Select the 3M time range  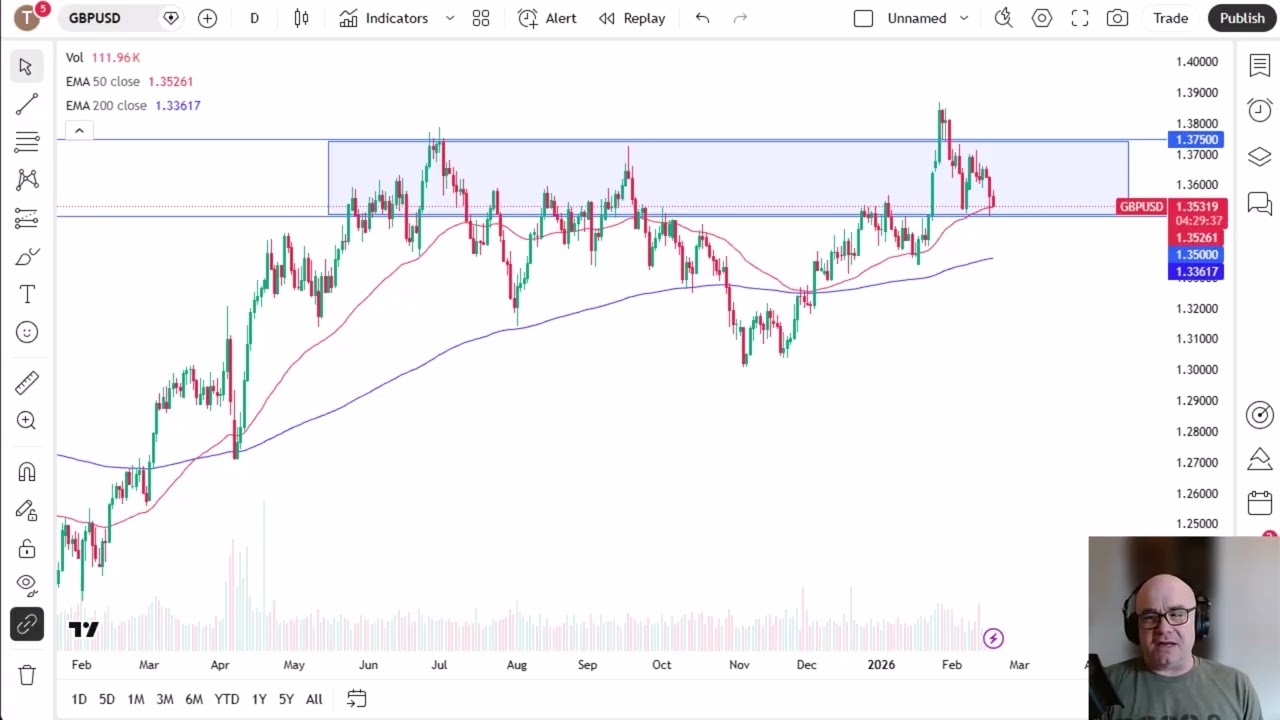coord(165,699)
